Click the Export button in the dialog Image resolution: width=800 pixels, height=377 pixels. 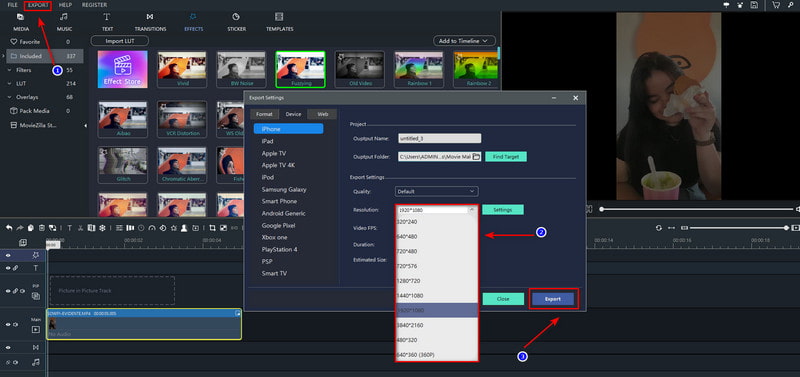[x=553, y=299]
